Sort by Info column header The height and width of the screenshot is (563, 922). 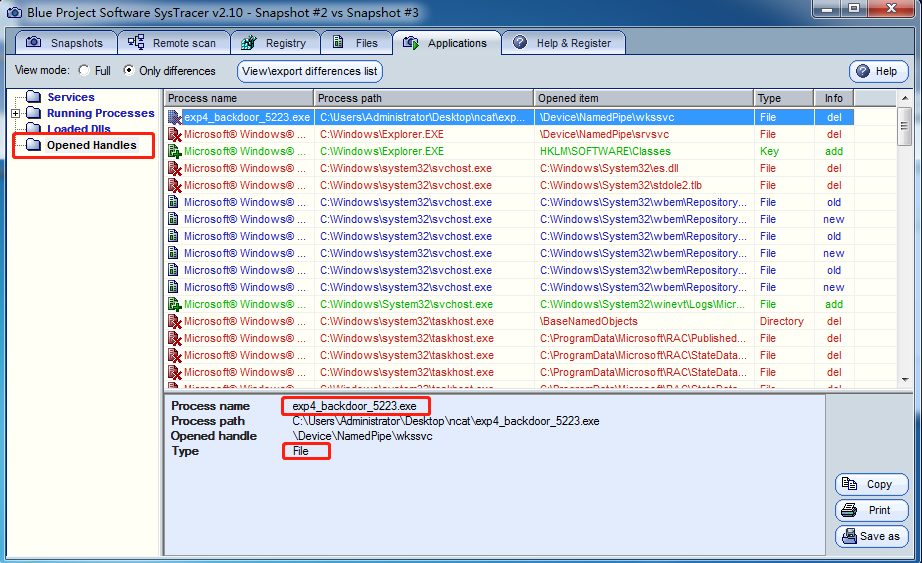(x=834, y=98)
